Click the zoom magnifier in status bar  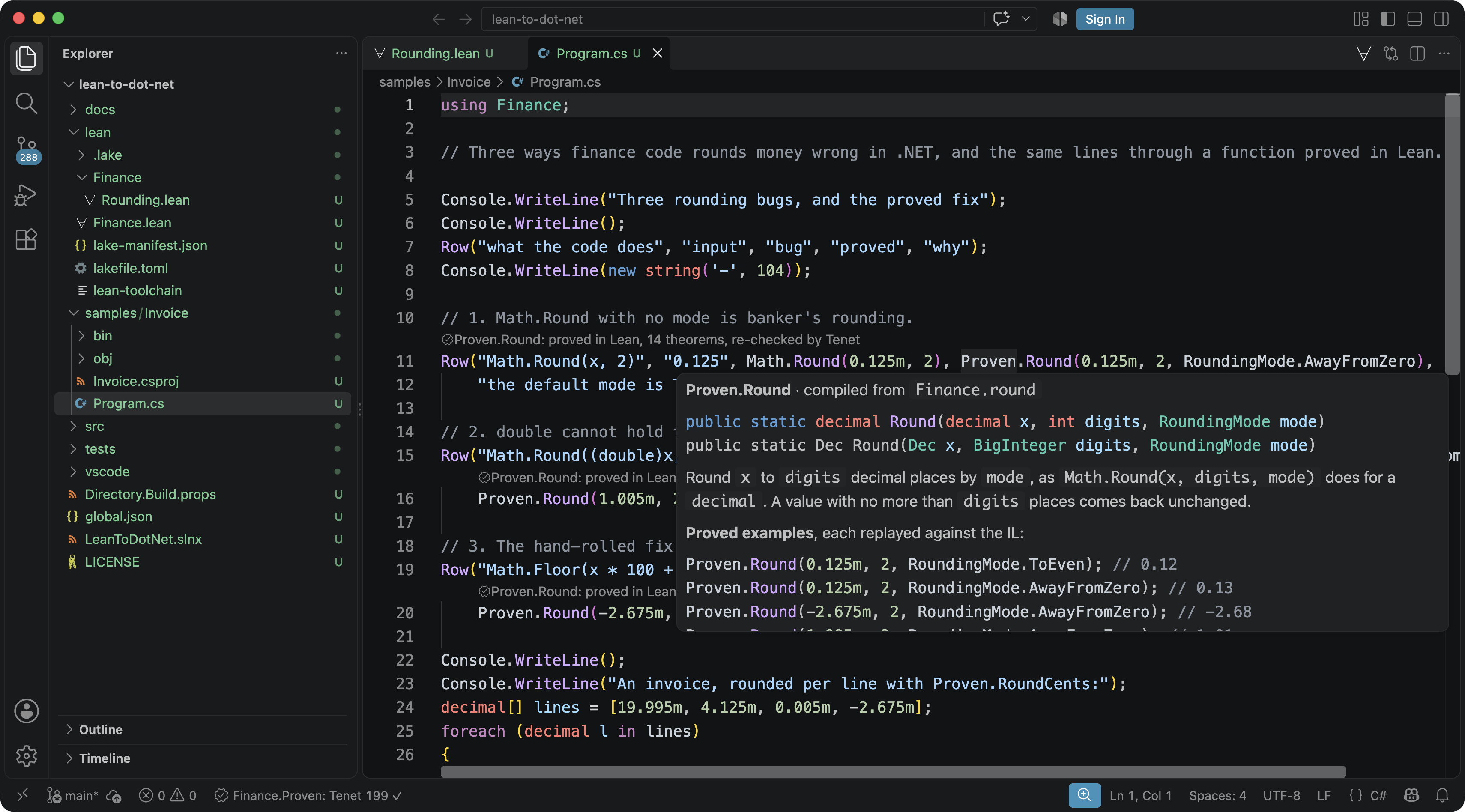point(1084,795)
